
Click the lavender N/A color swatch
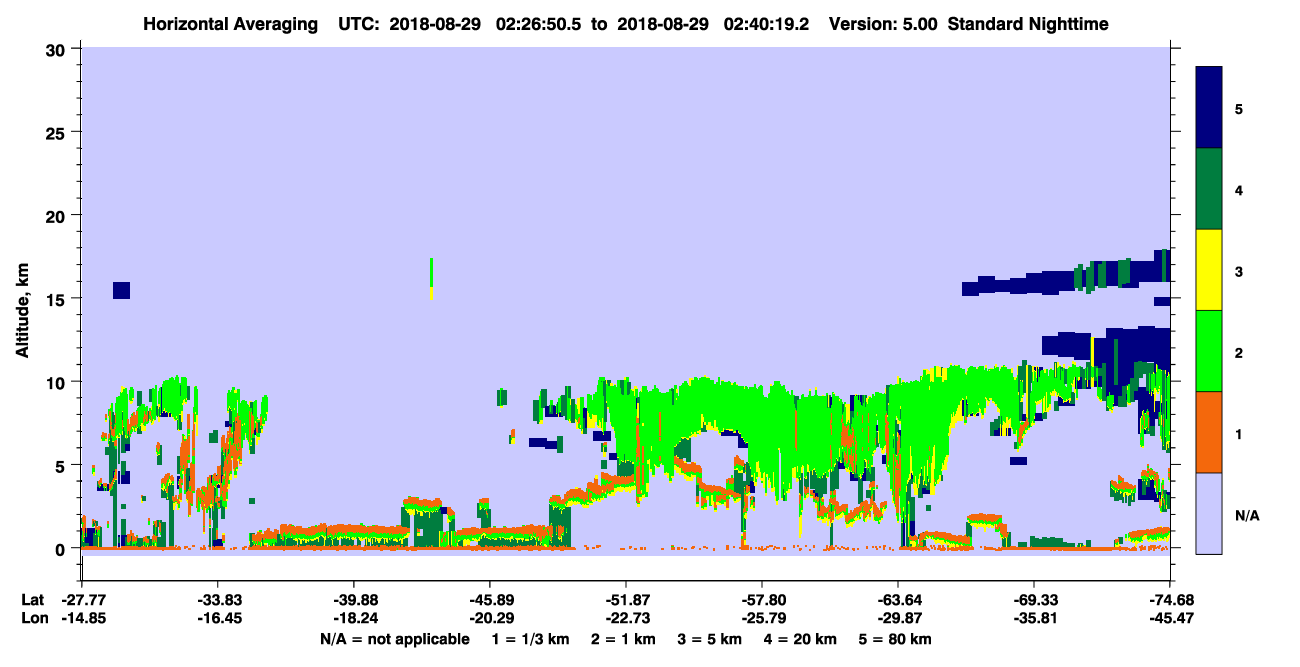(1209, 513)
